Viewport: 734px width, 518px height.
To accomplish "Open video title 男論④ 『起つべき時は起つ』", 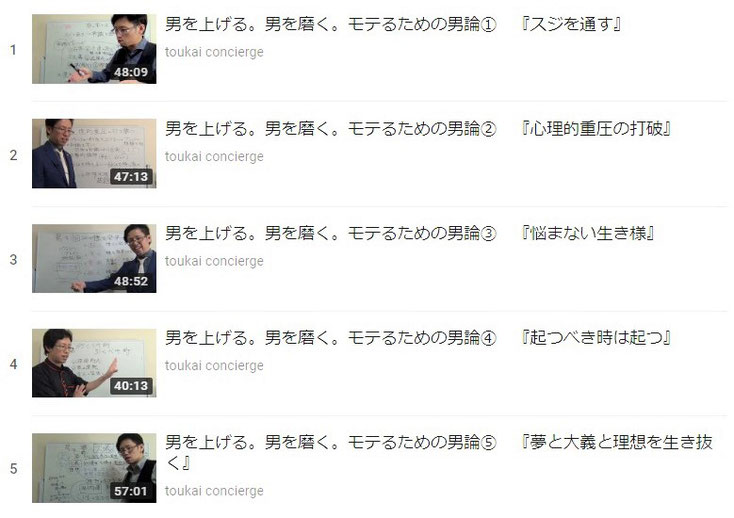I will [x=418, y=337].
